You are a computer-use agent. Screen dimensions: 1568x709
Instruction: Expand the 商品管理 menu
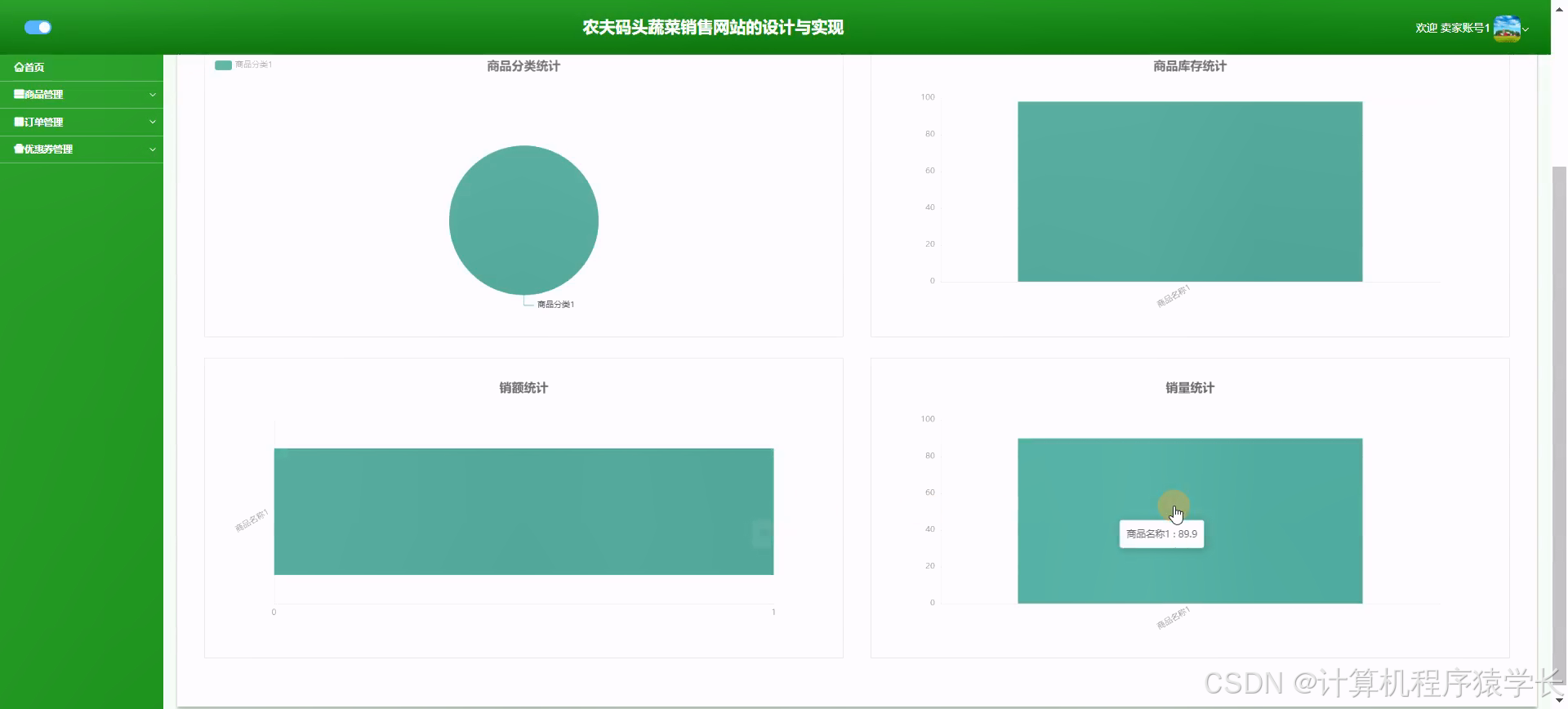(x=82, y=95)
